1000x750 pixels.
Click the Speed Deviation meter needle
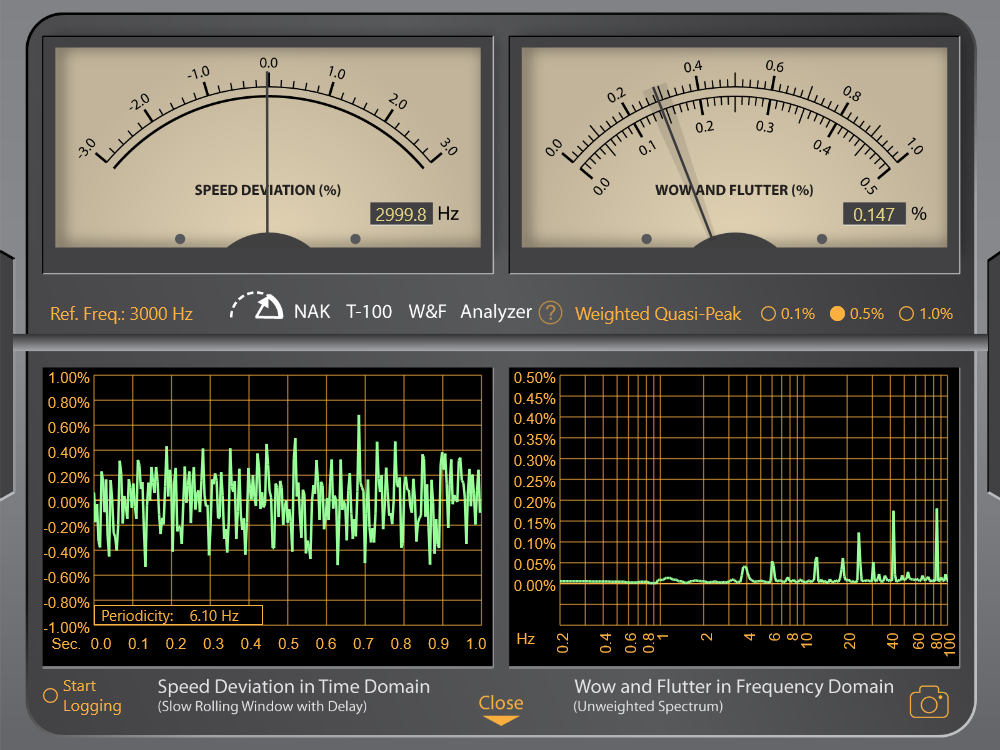[267, 153]
